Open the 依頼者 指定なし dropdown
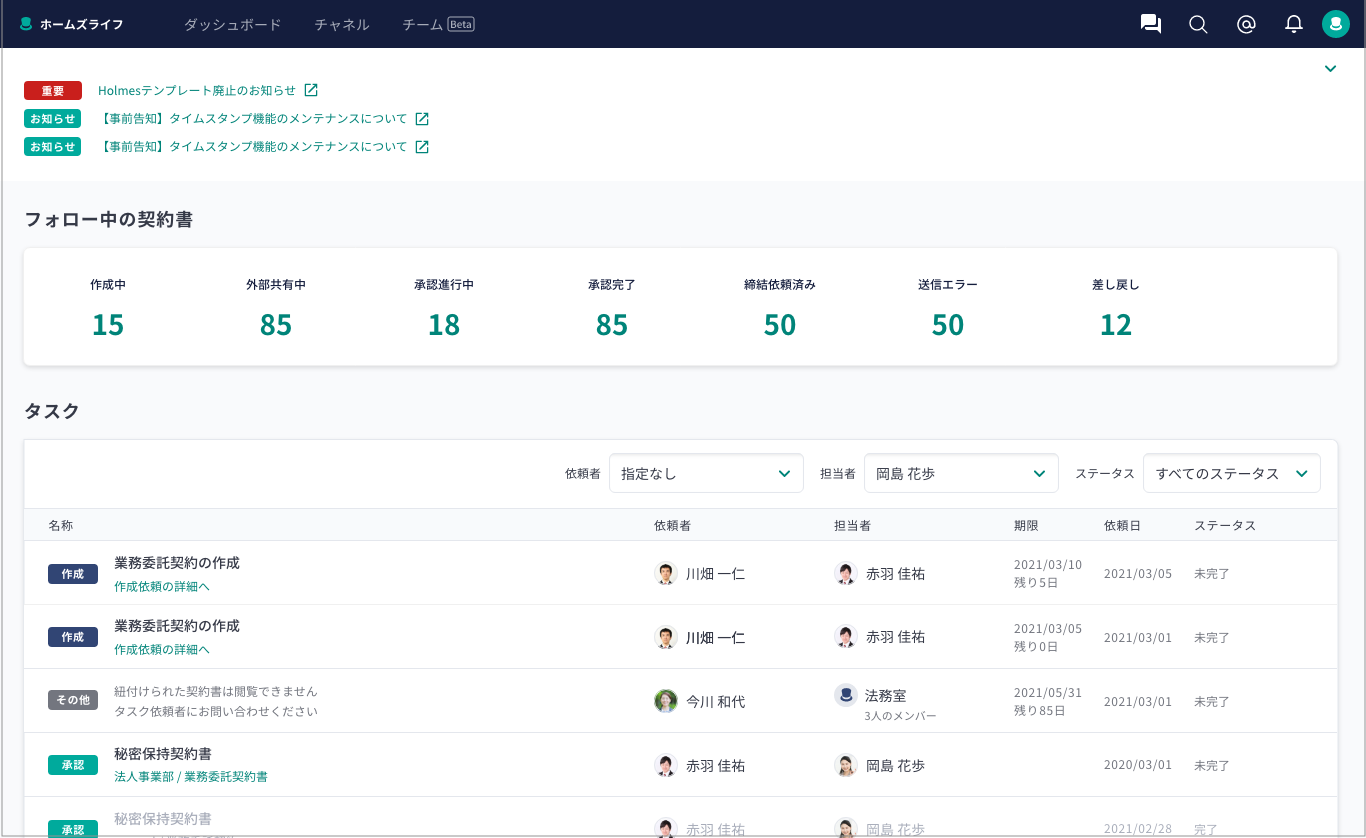The width and height of the screenshot is (1366, 838). tap(706, 473)
